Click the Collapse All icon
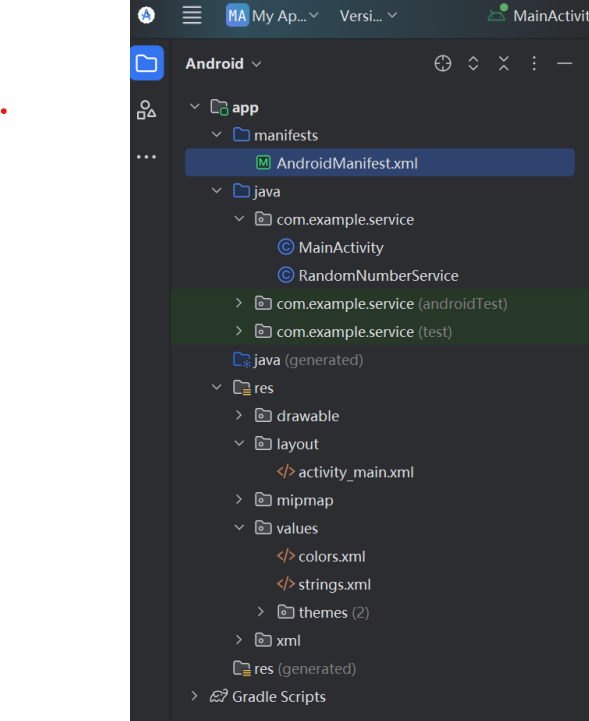 click(504, 63)
